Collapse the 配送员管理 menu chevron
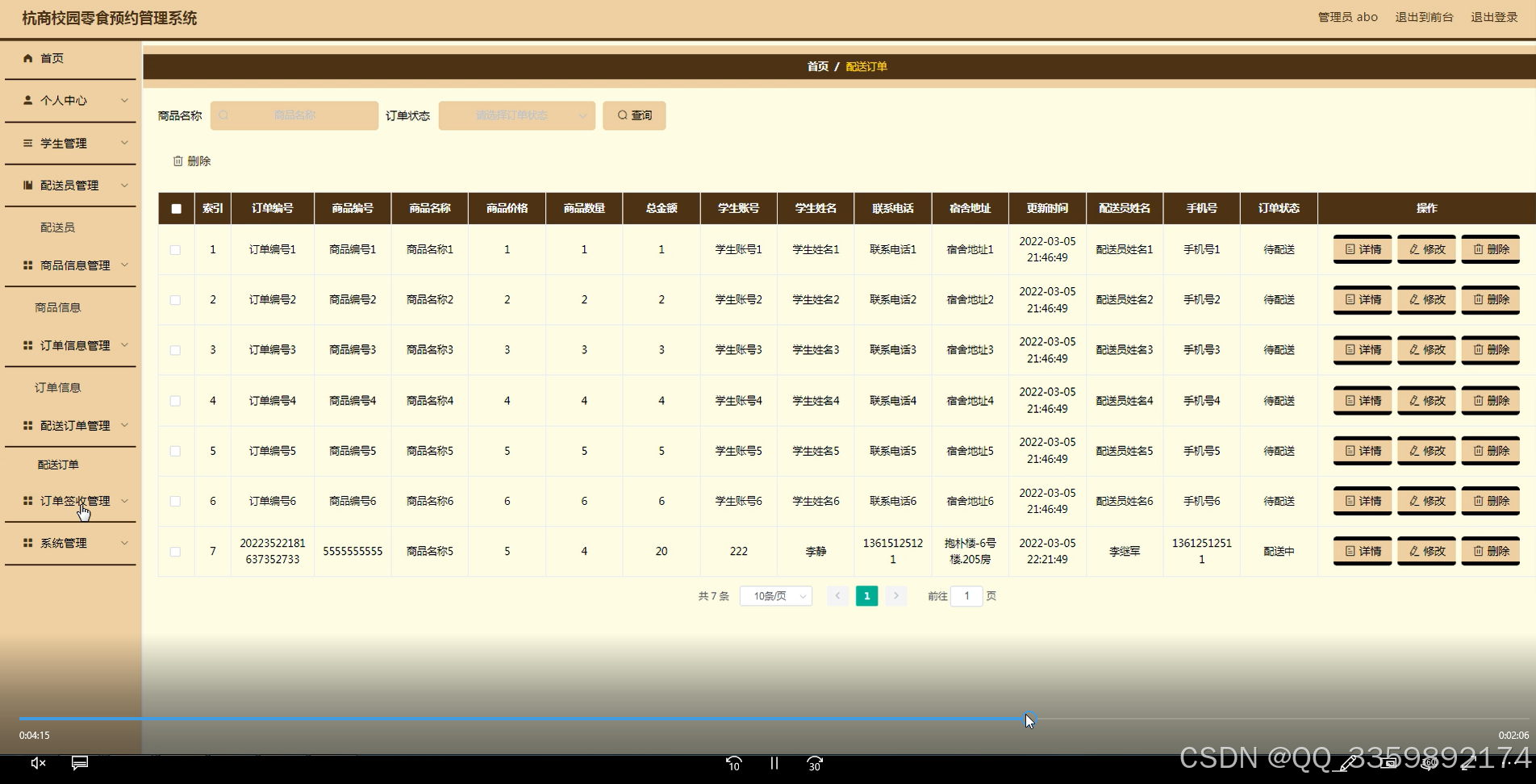 tap(124, 185)
